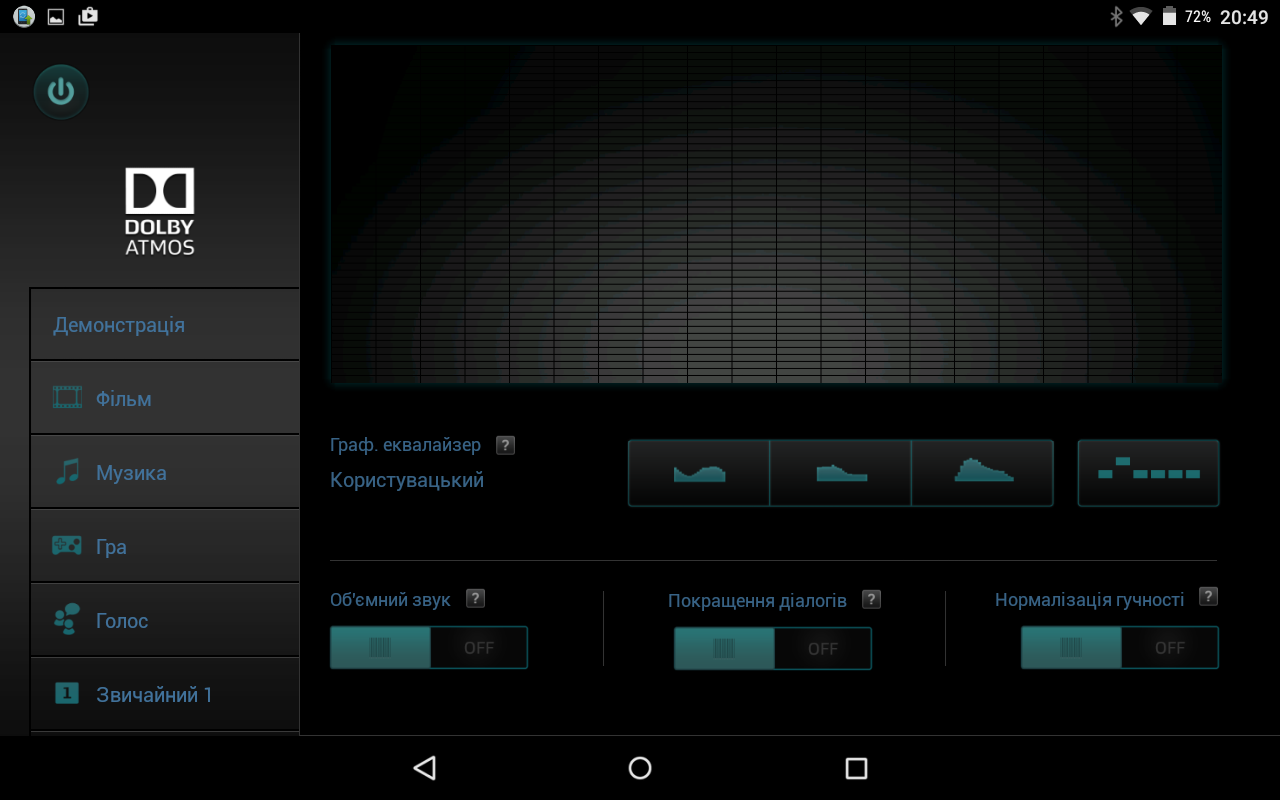
Task: Select the first equalizer preset curve icon
Action: point(699,473)
